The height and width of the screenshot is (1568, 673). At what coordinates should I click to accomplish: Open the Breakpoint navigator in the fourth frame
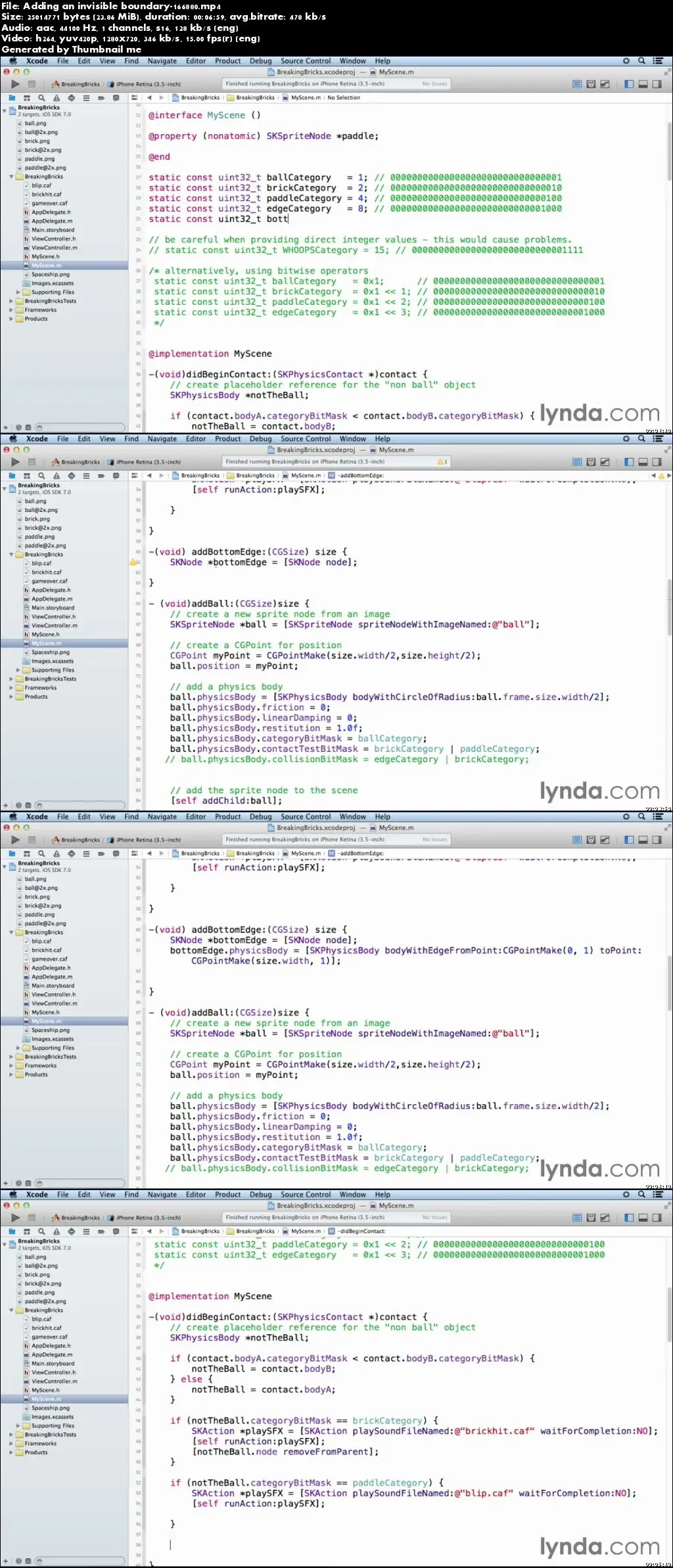pos(101,1232)
